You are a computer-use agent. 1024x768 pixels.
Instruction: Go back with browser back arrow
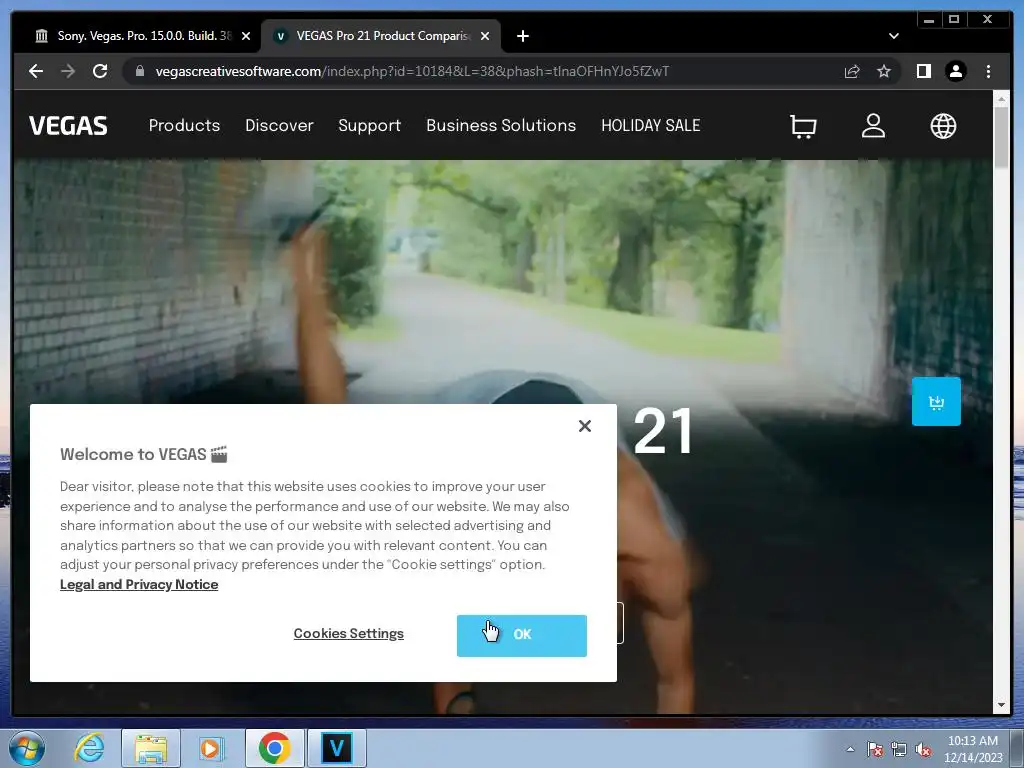[x=36, y=71]
